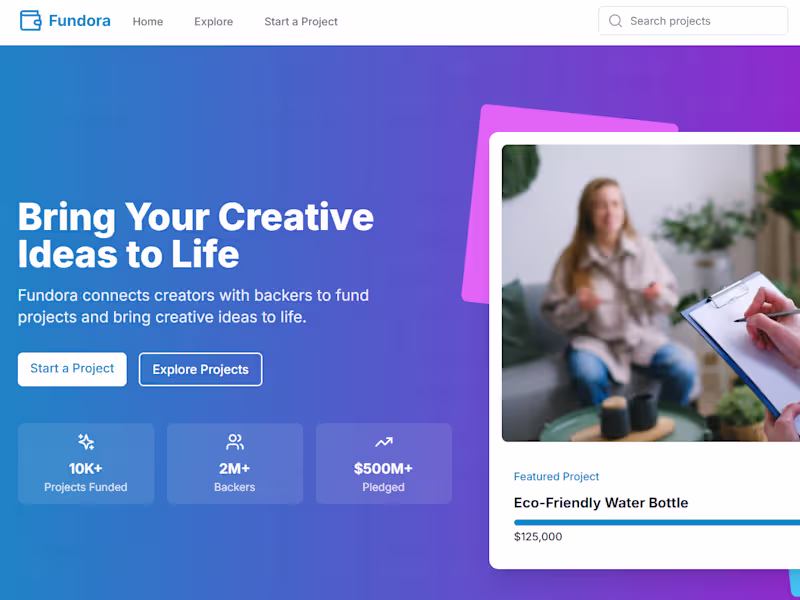Click the white Start a Project button
This screenshot has height=600, width=800.
(x=72, y=369)
